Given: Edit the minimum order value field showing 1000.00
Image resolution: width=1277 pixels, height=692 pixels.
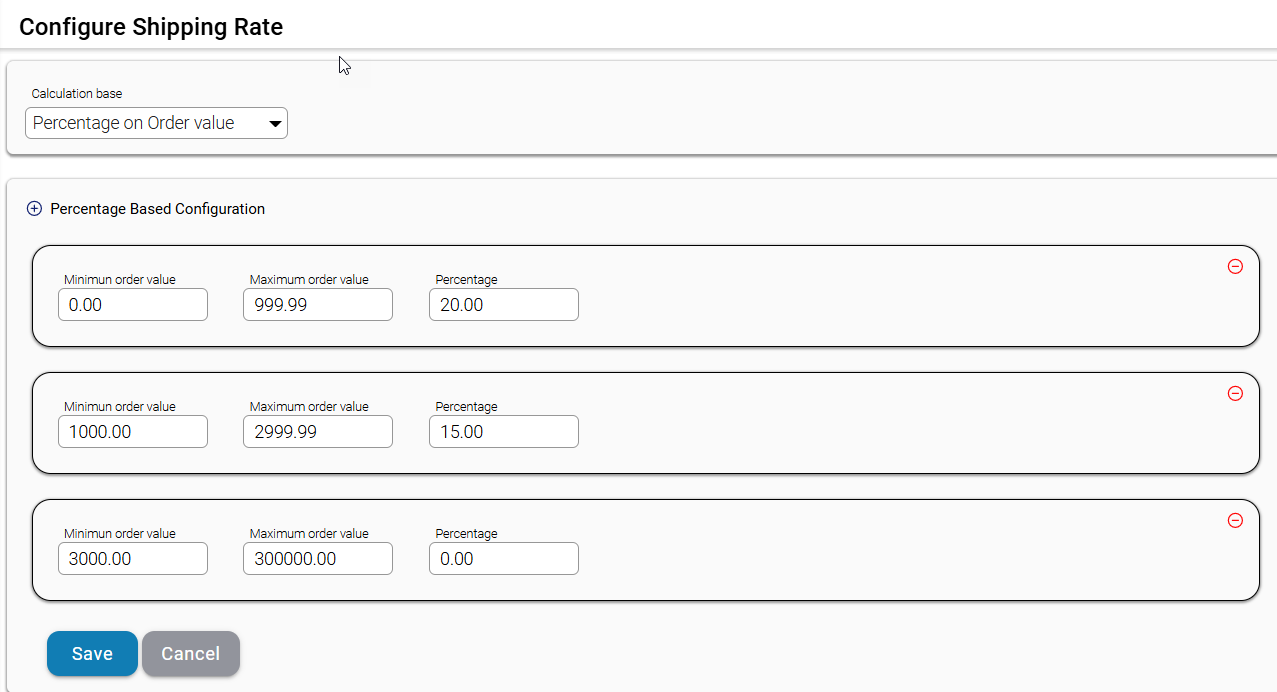Looking at the screenshot, I should click(x=132, y=432).
